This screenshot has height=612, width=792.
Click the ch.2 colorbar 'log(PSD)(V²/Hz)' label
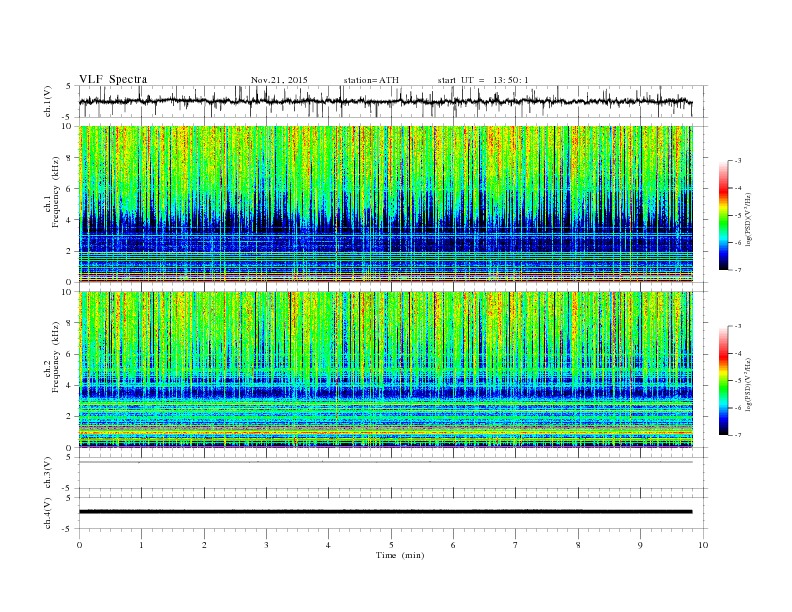click(x=748, y=384)
